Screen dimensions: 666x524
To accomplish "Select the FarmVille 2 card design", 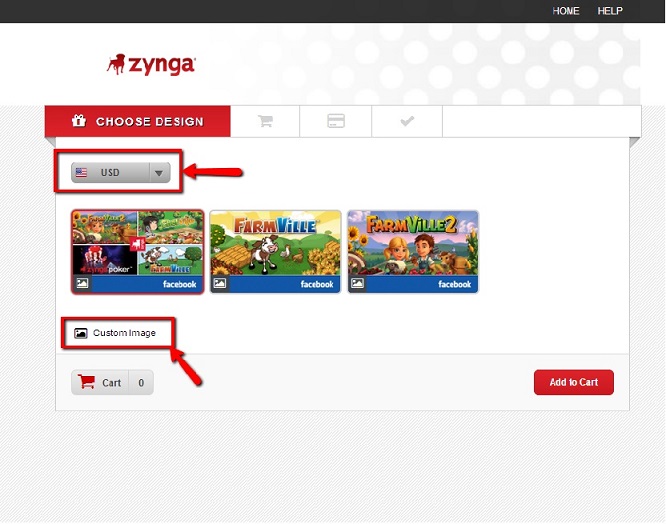I will (x=413, y=251).
